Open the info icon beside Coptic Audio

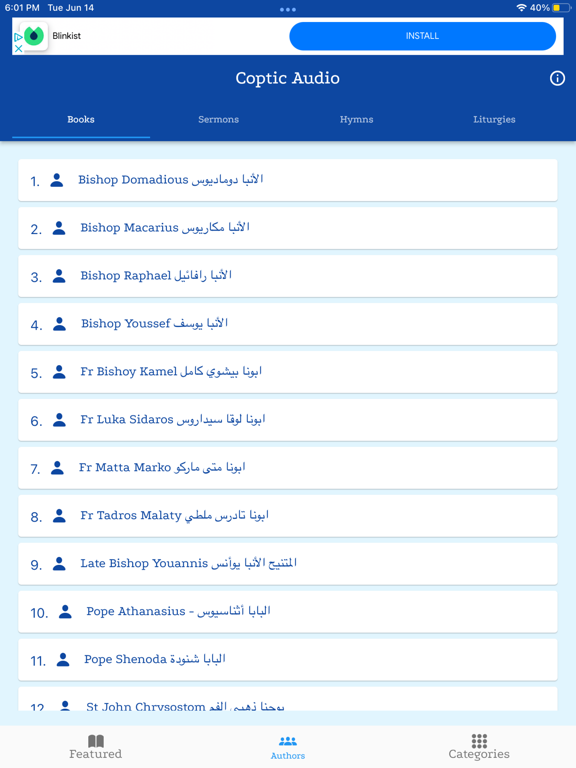557,78
